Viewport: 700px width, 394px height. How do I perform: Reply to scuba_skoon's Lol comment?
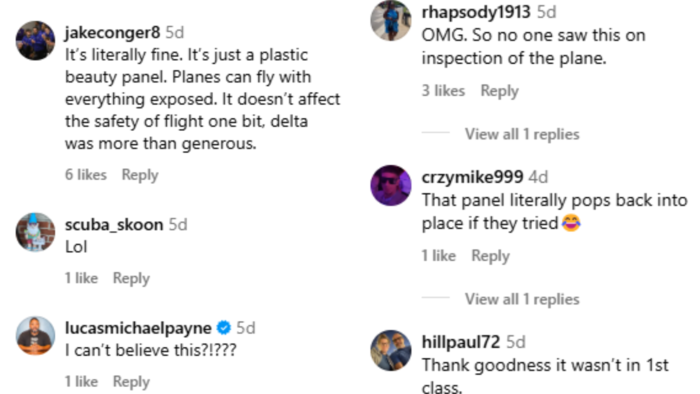click(x=131, y=278)
